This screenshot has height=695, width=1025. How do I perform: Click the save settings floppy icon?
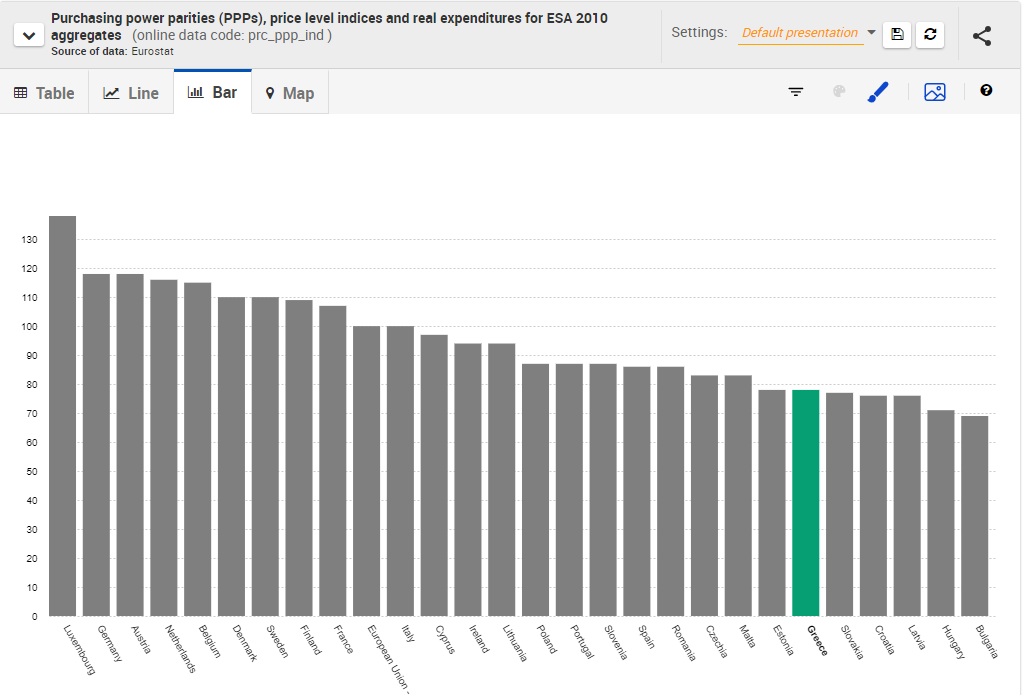pos(897,35)
